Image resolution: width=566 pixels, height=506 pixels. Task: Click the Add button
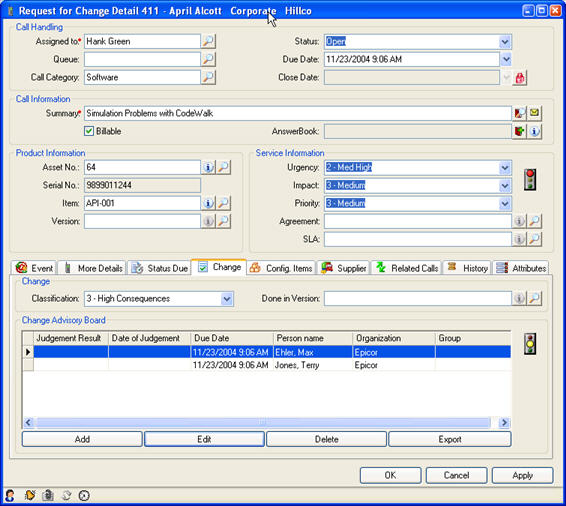click(82, 439)
